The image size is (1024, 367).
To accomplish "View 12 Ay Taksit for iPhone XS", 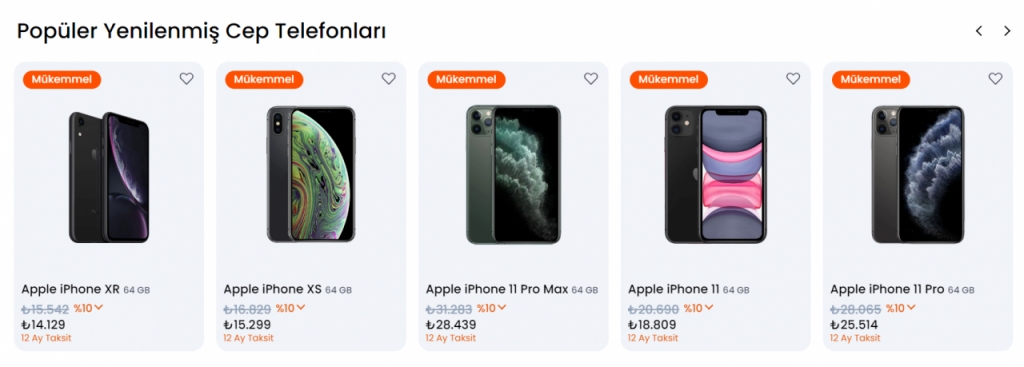I will tap(248, 338).
